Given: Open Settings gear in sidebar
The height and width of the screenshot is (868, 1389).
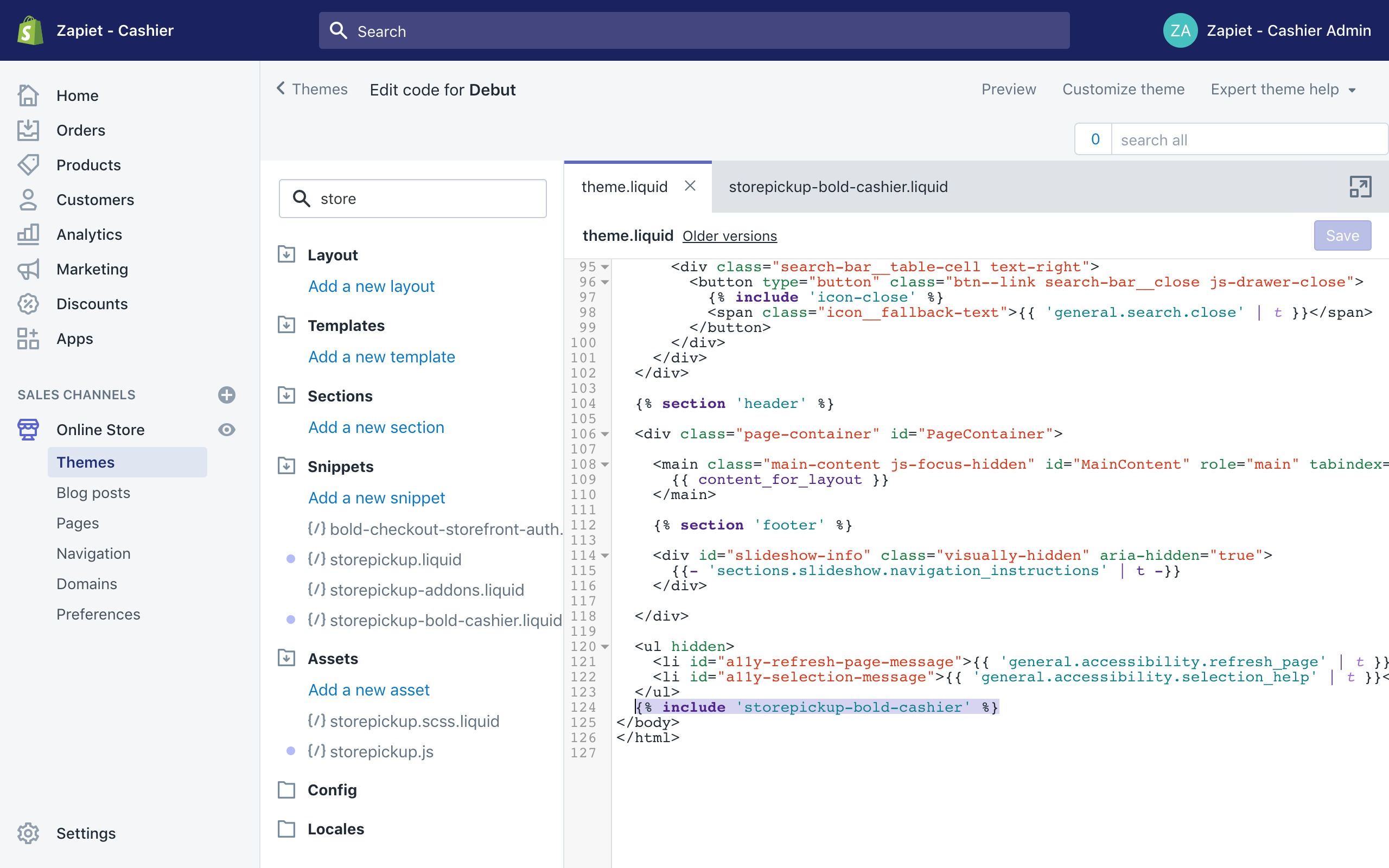Looking at the screenshot, I should click(x=28, y=833).
